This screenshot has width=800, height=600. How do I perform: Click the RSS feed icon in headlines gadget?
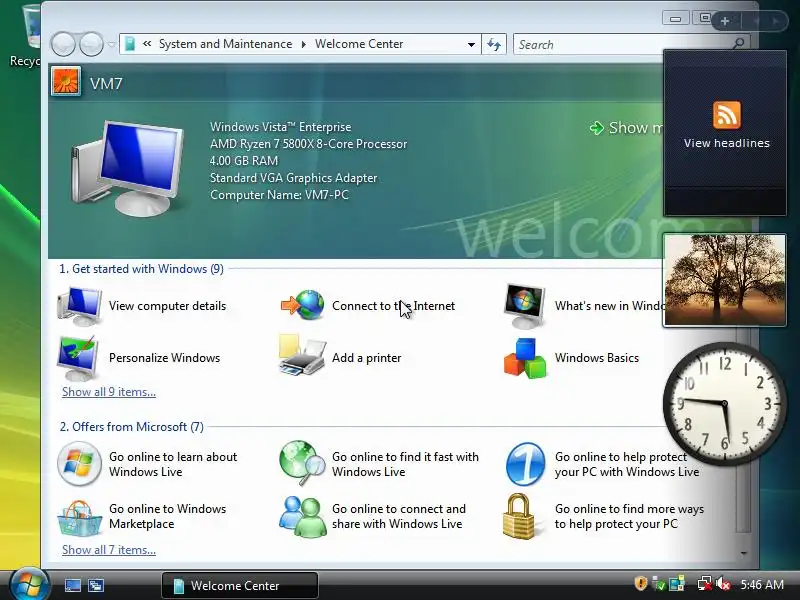click(x=727, y=115)
